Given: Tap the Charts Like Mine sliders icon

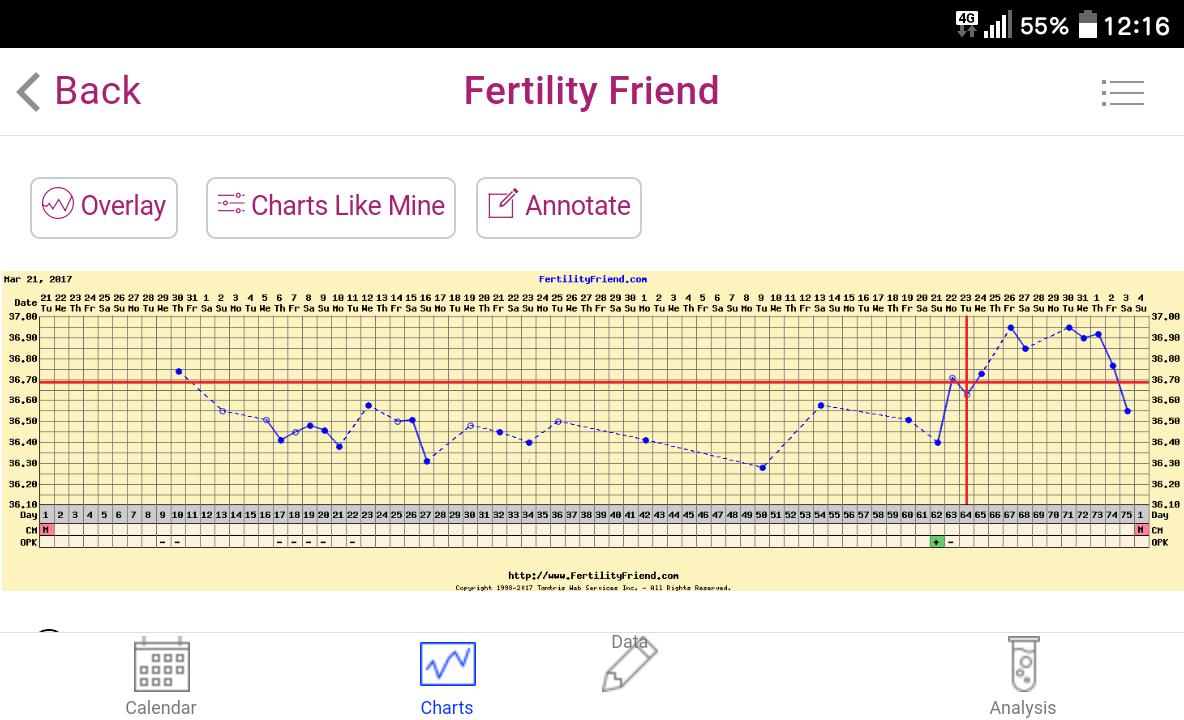Looking at the screenshot, I should (230, 204).
